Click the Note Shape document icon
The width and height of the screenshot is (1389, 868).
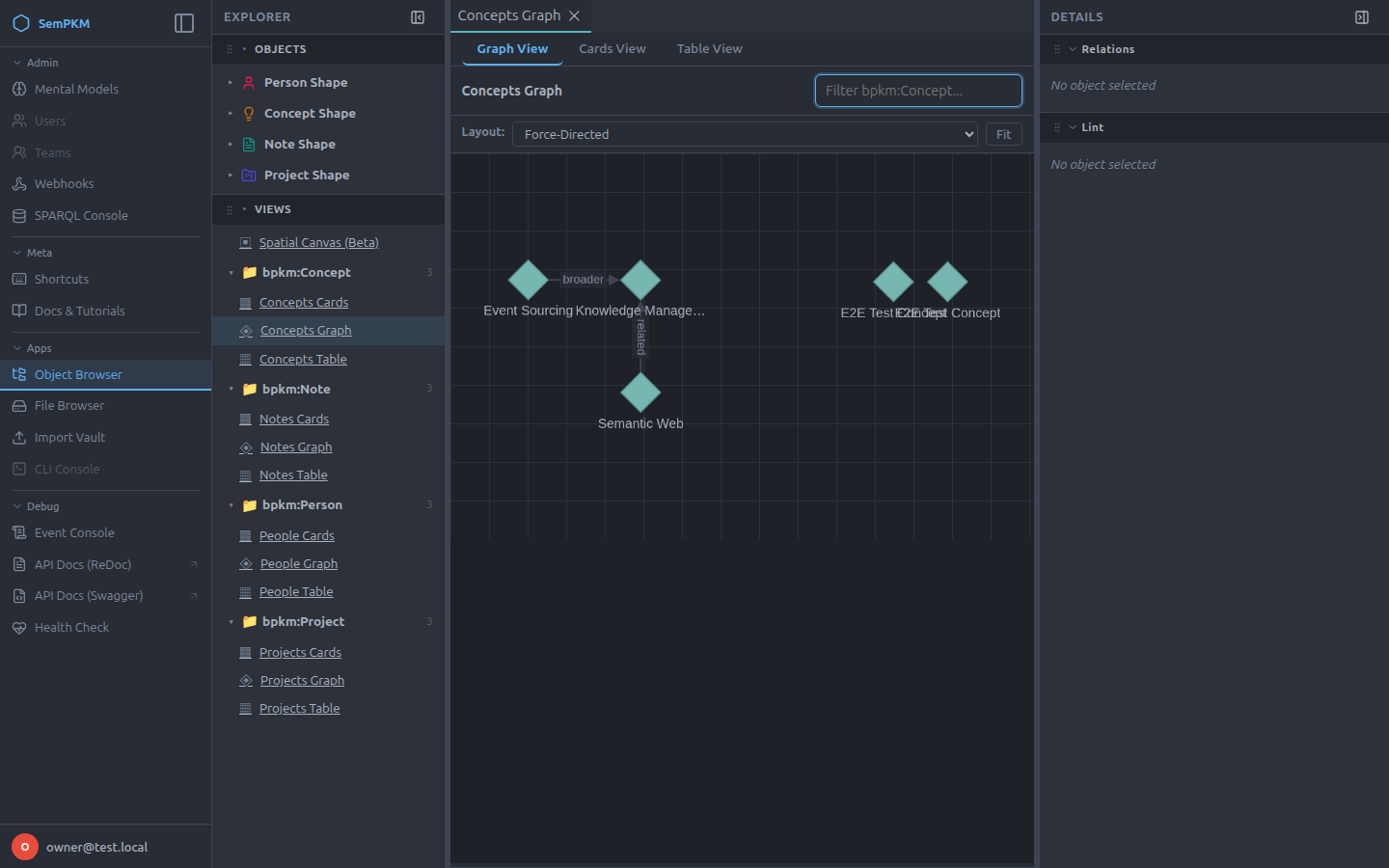coord(249,145)
